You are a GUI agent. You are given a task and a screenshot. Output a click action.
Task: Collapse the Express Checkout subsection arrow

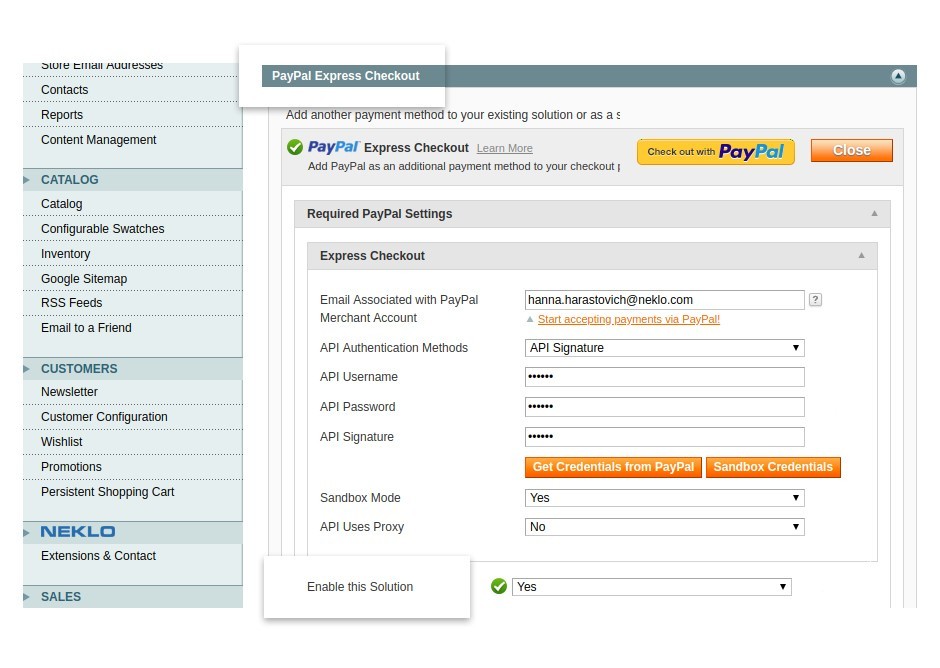coord(861,255)
